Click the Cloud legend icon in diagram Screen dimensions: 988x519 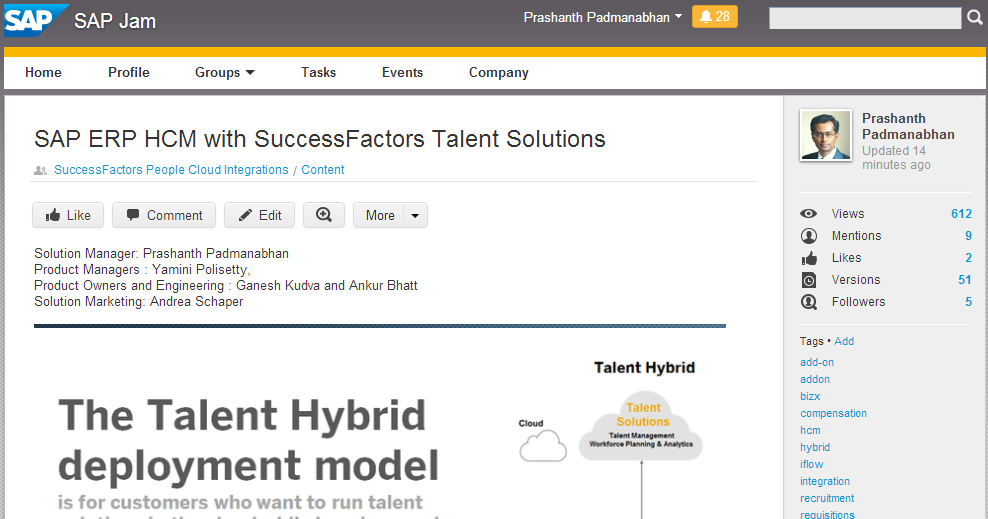pos(543,445)
